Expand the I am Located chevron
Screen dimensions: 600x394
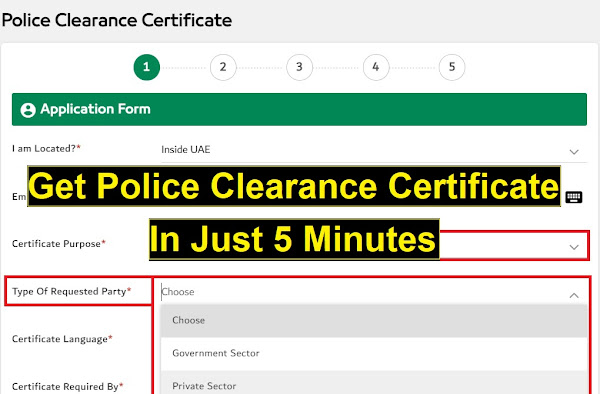click(574, 152)
